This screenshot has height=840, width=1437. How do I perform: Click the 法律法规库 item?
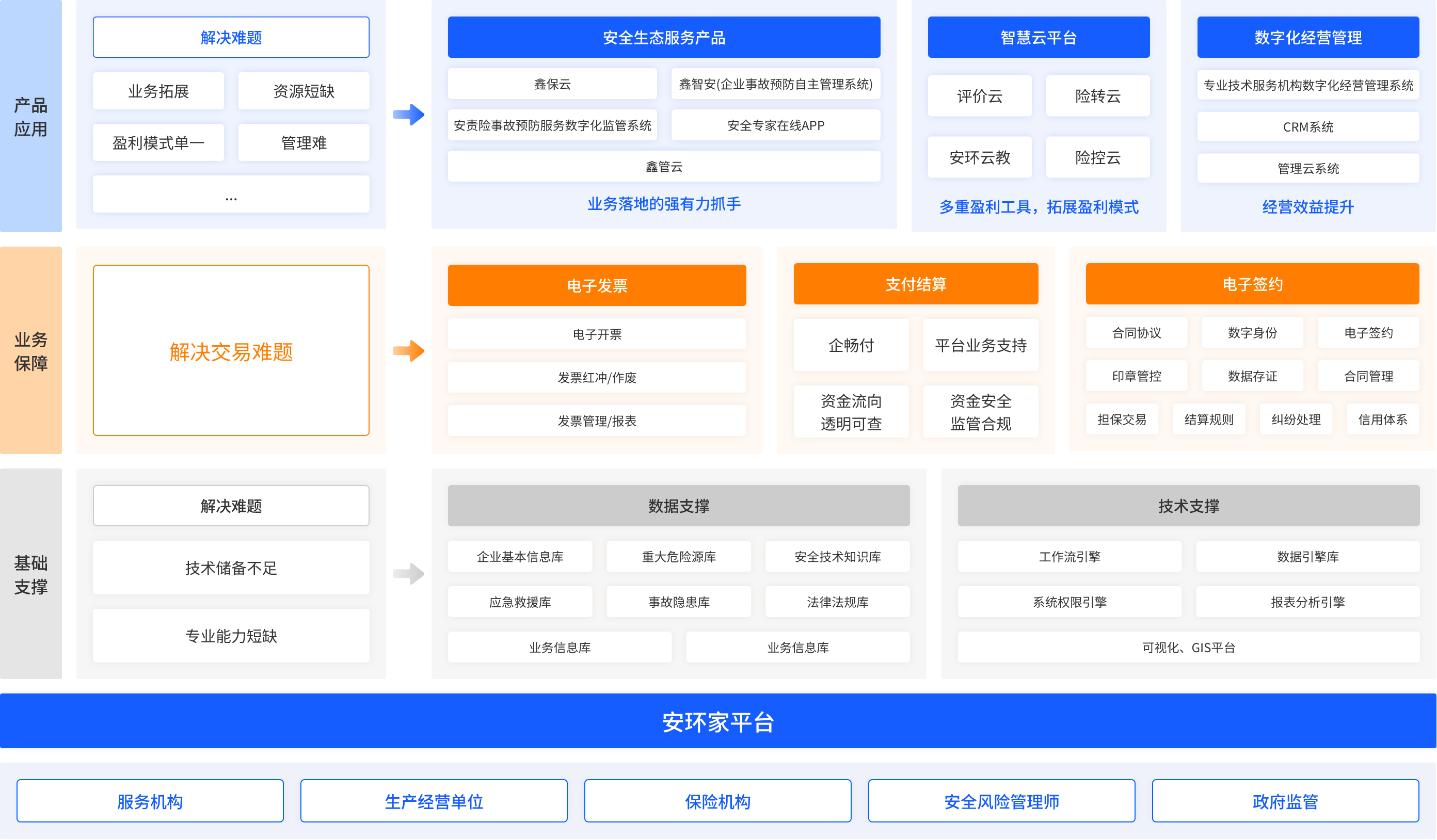[x=837, y=602]
